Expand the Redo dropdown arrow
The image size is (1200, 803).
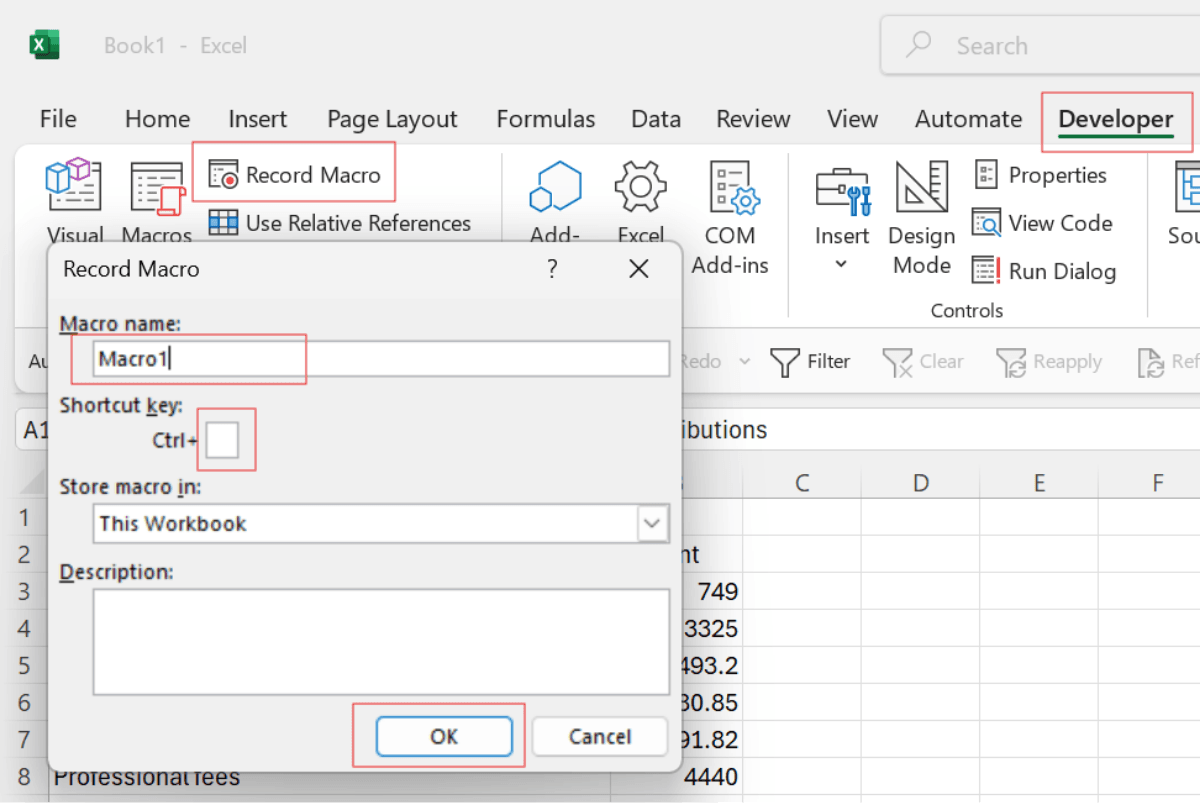pos(744,362)
